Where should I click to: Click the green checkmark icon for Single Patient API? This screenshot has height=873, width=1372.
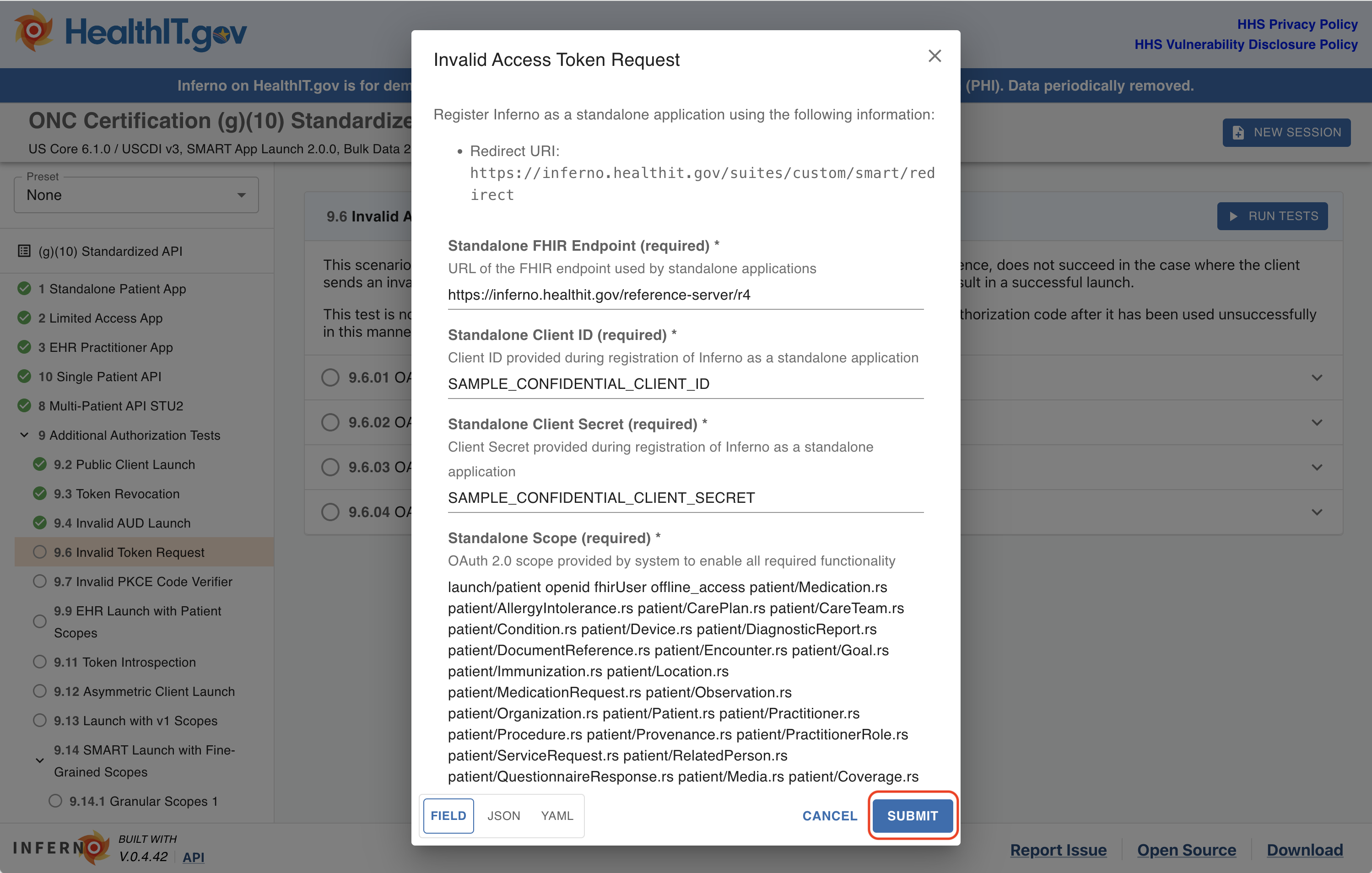point(22,376)
